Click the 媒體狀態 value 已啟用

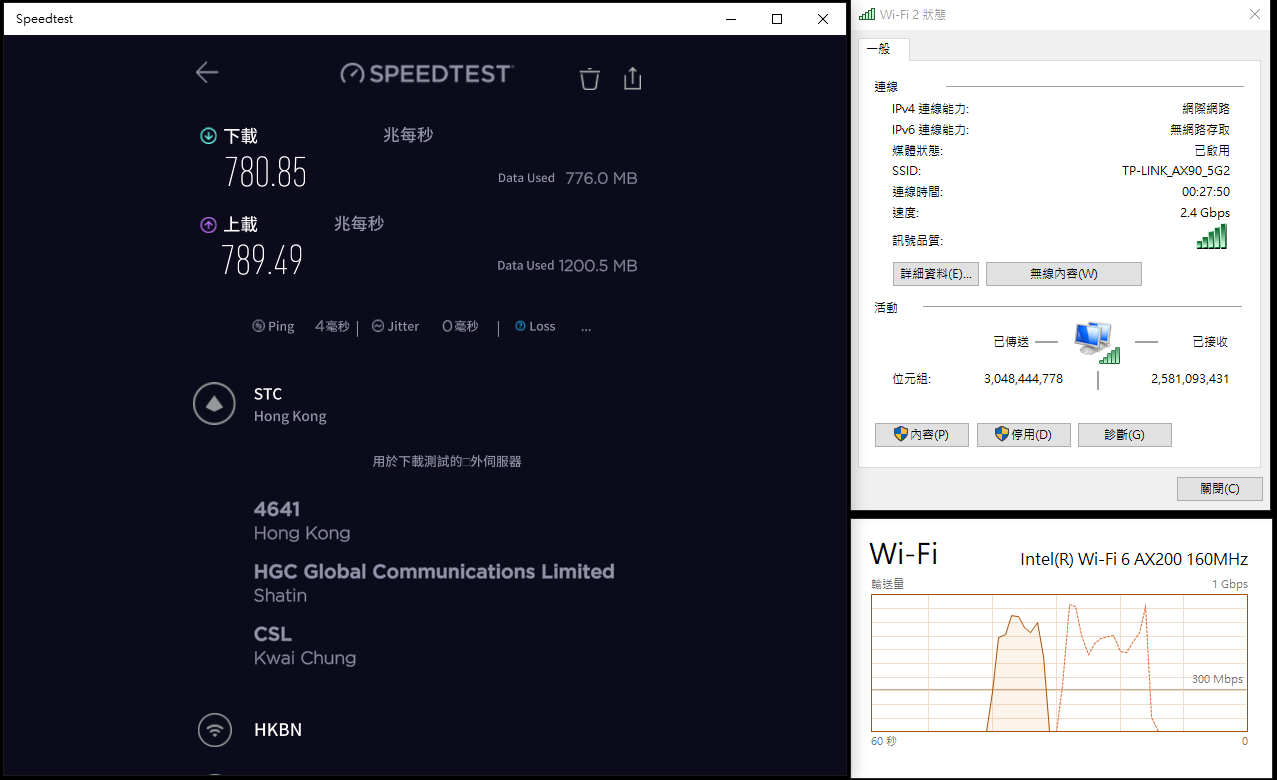tap(1212, 150)
